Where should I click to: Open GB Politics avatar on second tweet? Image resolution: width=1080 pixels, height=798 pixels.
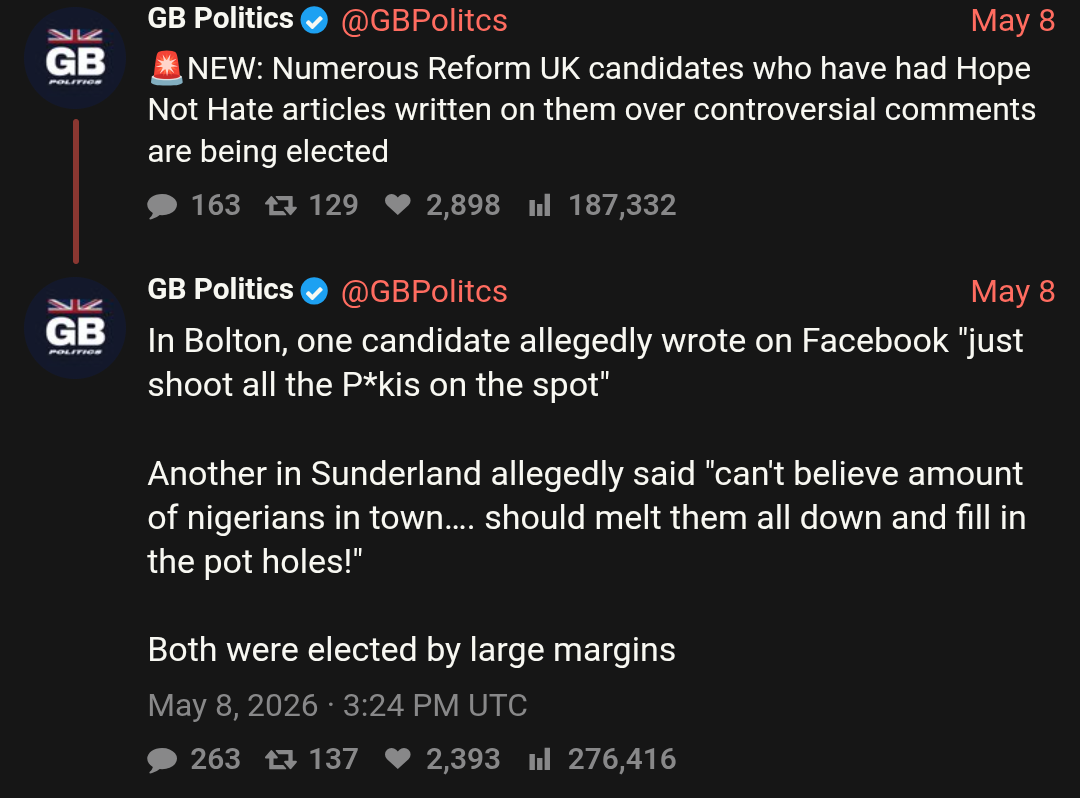click(75, 328)
